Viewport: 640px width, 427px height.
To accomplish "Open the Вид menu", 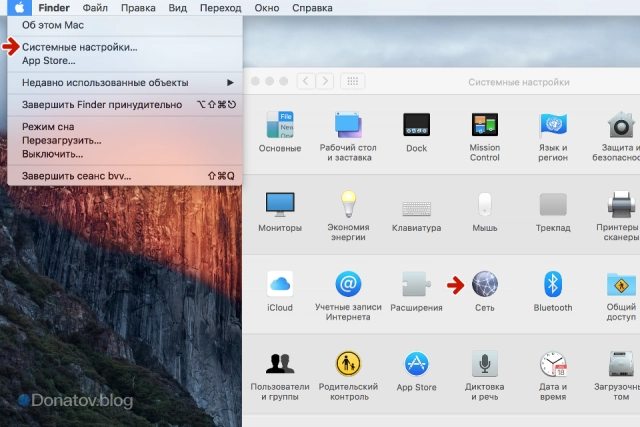I will (x=178, y=8).
